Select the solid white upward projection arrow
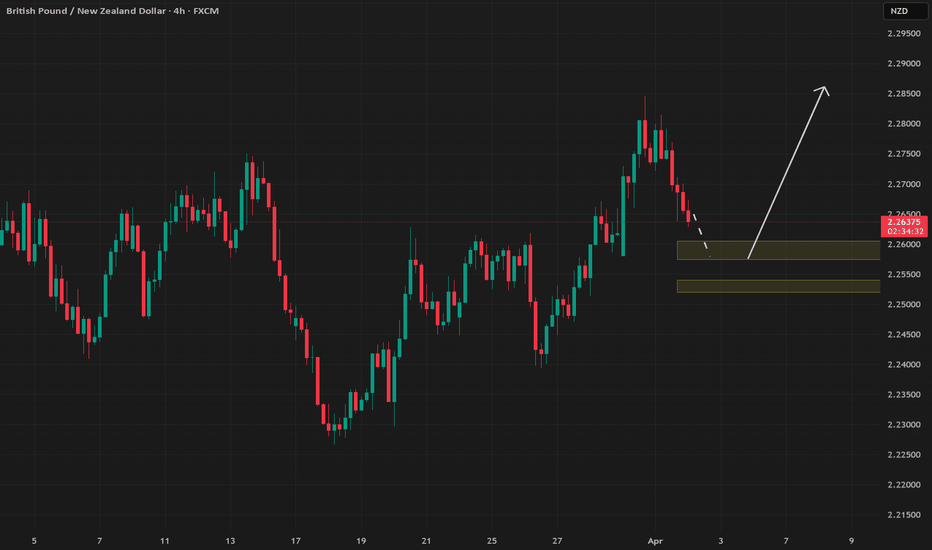This screenshot has width=932, height=550. pos(786,172)
